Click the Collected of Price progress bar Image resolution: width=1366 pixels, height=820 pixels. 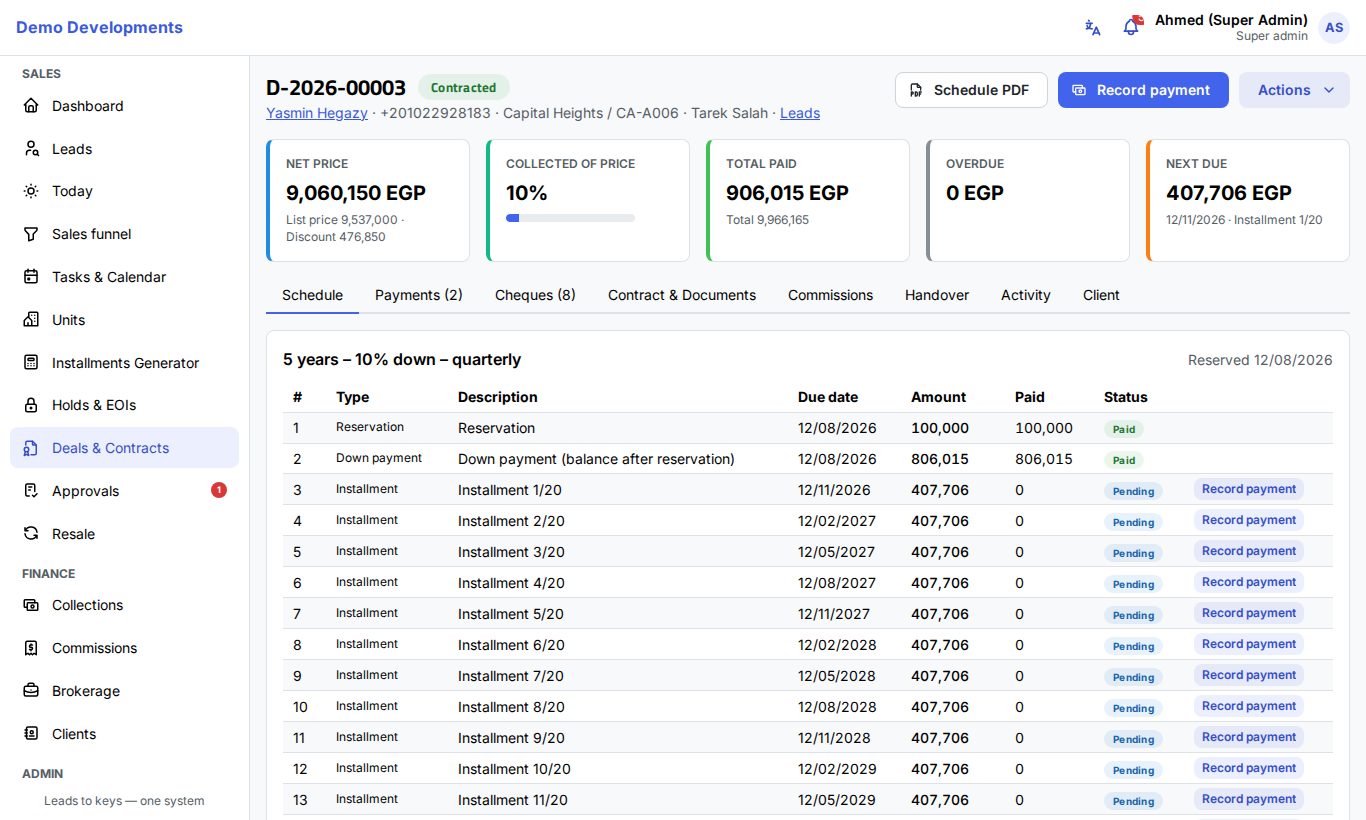pyautogui.click(x=570, y=218)
